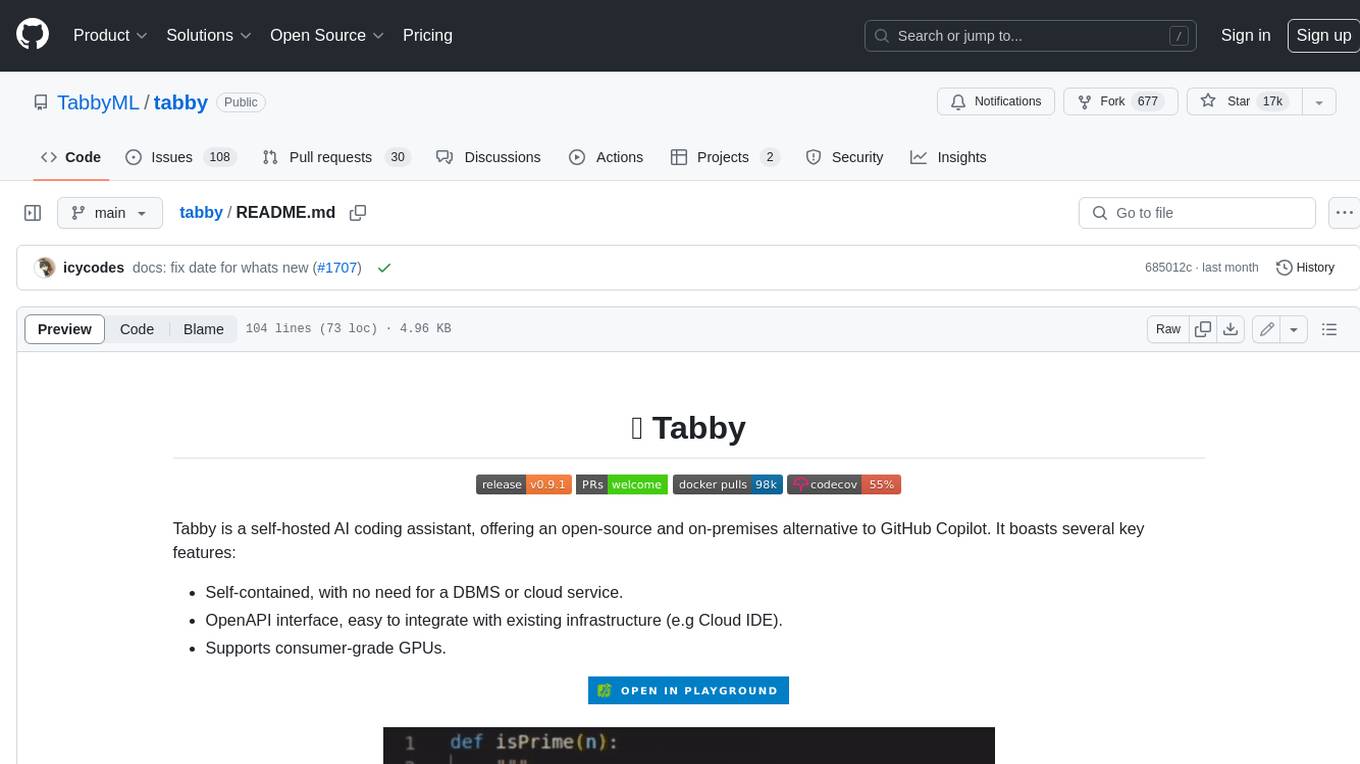Open commit 685012c
The image size is (1360, 764).
click(x=1168, y=267)
